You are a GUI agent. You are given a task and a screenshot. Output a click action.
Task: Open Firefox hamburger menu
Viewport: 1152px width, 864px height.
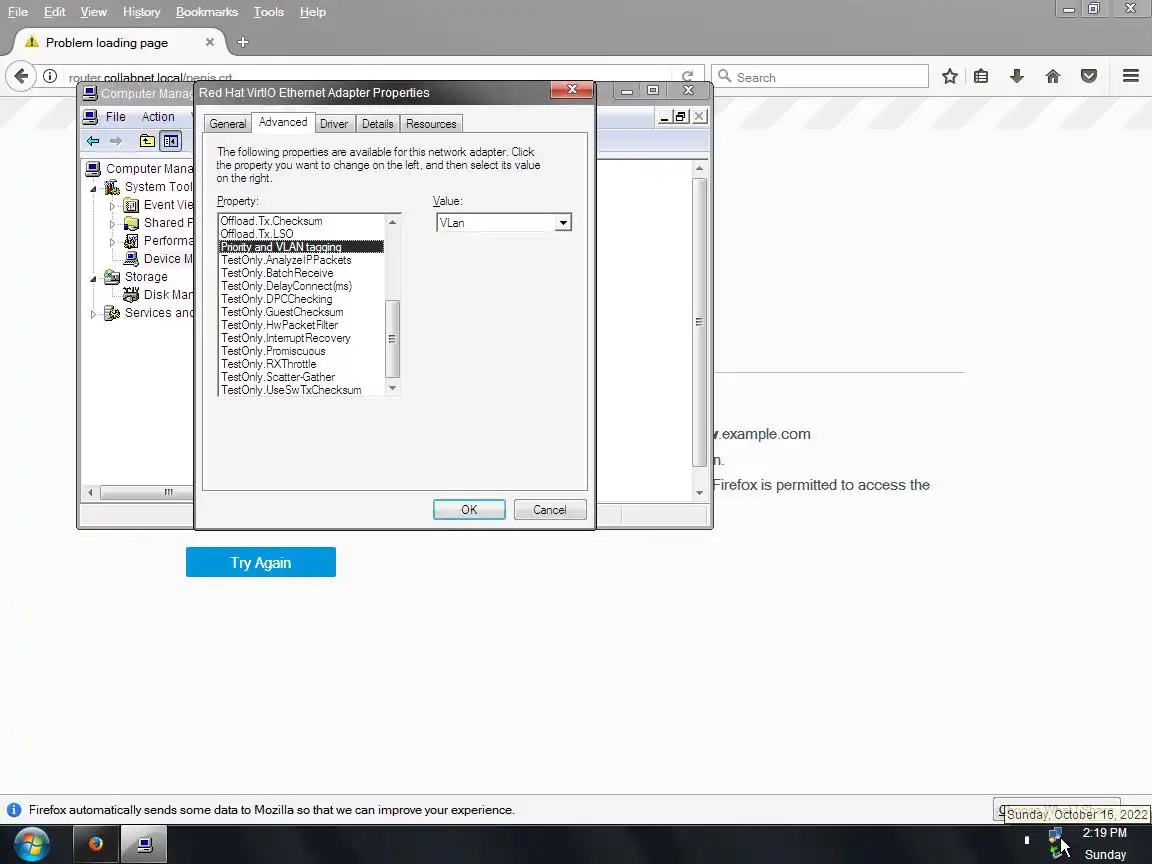[1131, 76]
